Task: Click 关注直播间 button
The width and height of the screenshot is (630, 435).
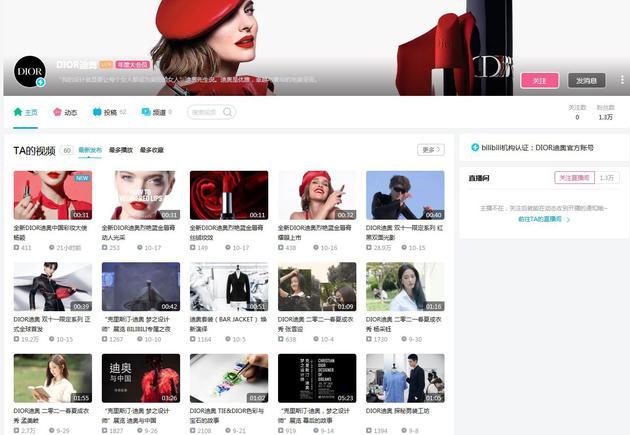Action: tap(574, 178)
